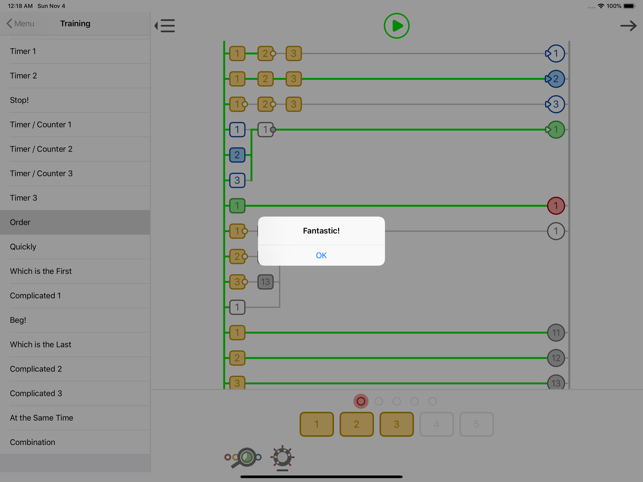Click the green play button
643x482 pixels.
[396, 26]
